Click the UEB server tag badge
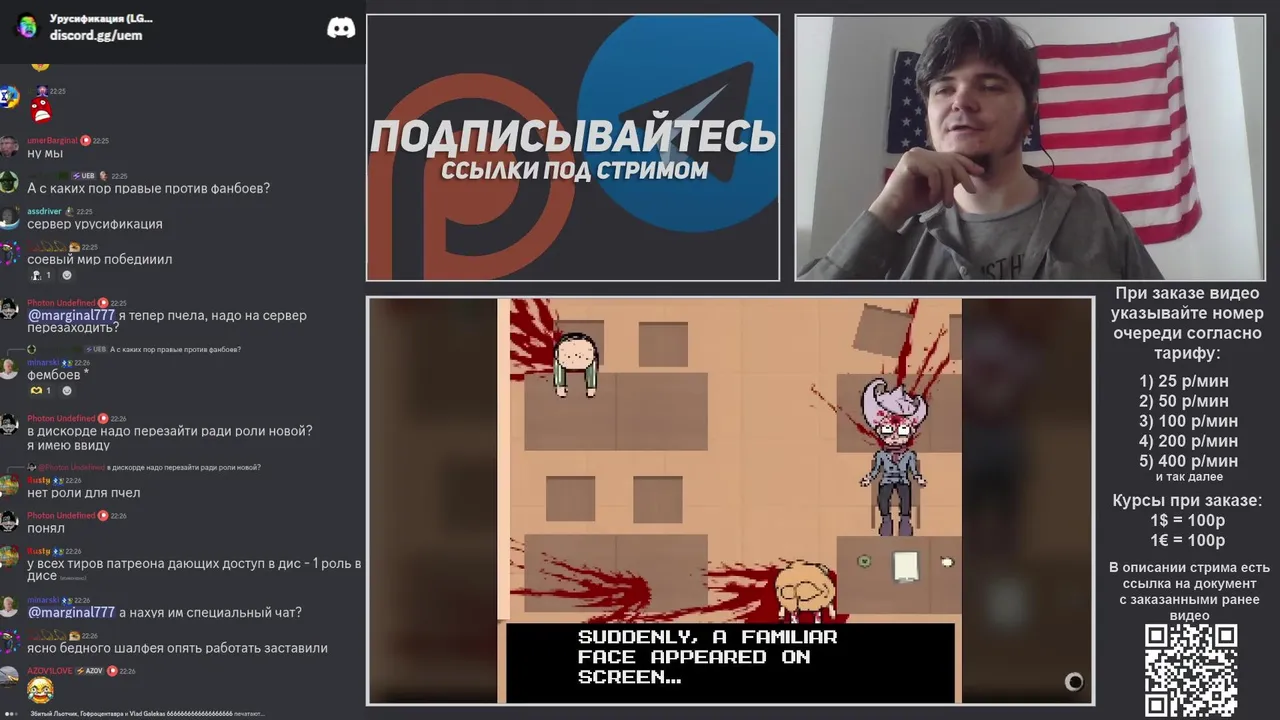The width and height of the screenshot is (1280, 720). coord(83,176)
